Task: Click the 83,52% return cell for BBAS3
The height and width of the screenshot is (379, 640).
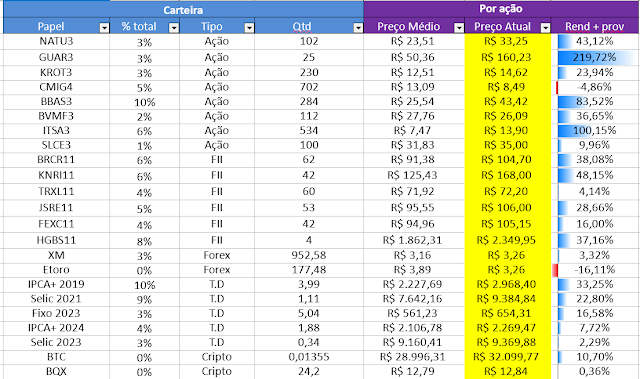Action: point(595,101)
